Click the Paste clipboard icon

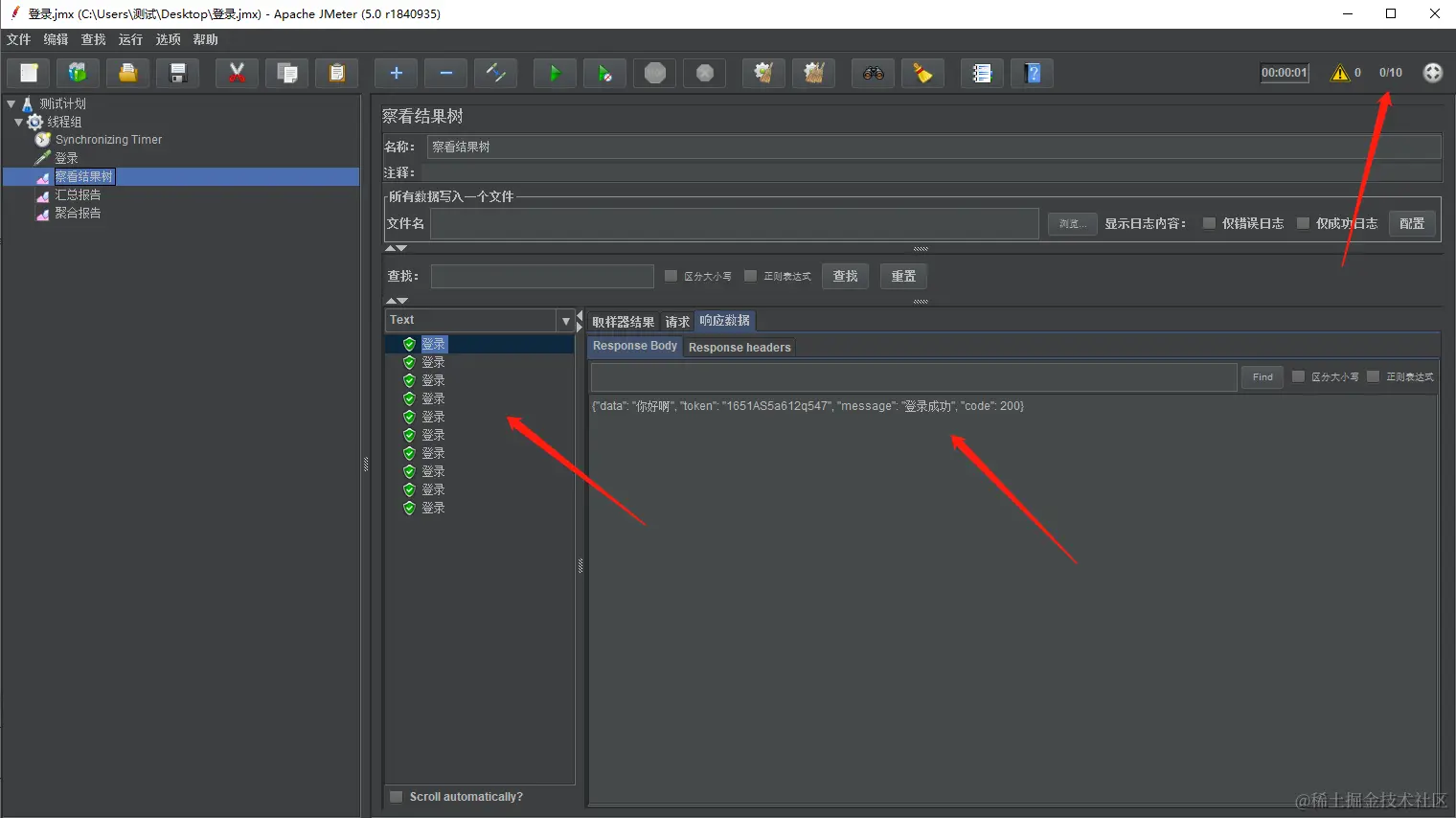pyautogui.click(x=337, y=73)
